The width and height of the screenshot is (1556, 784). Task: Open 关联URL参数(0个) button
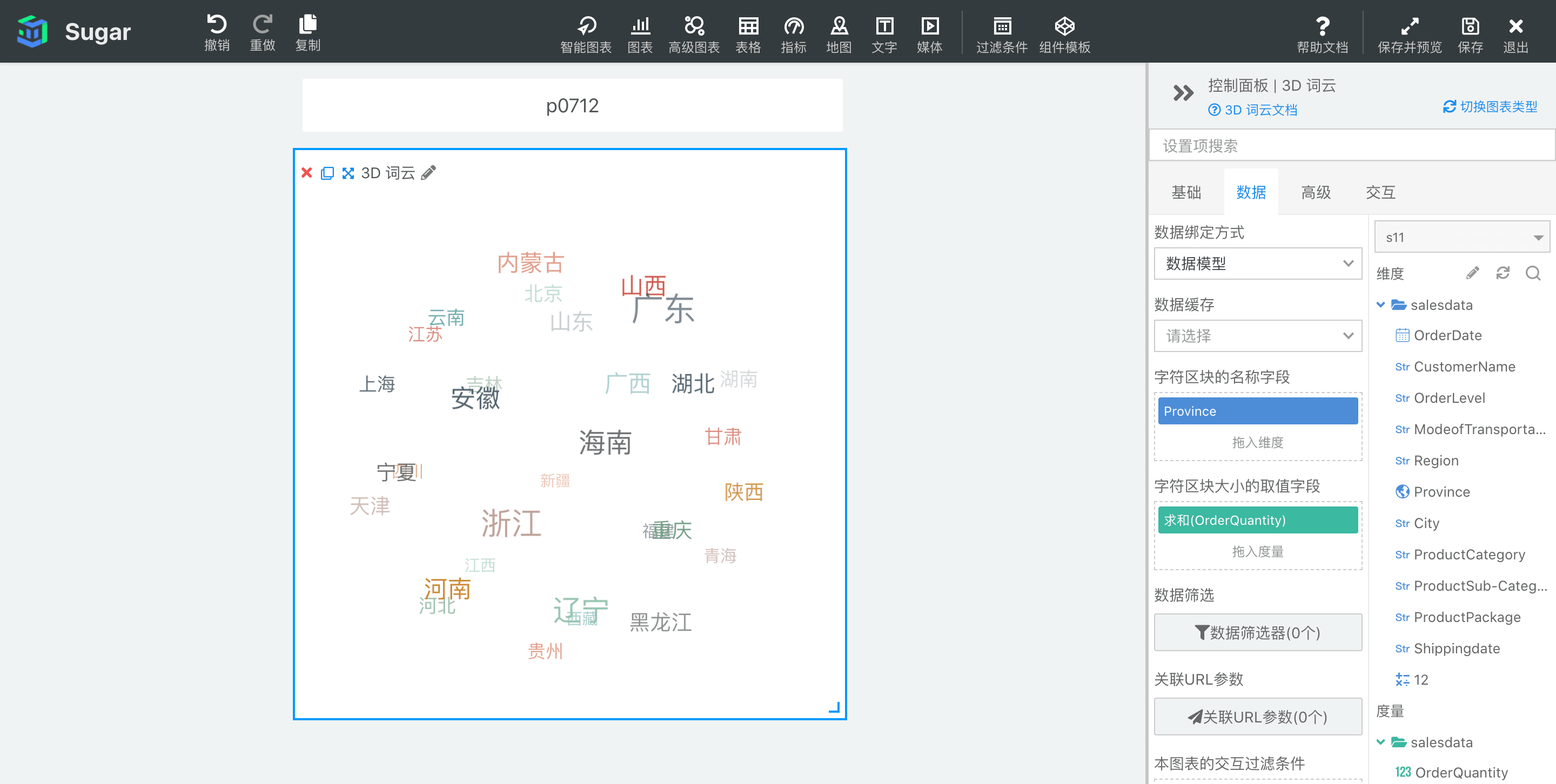click(1258, 717)
